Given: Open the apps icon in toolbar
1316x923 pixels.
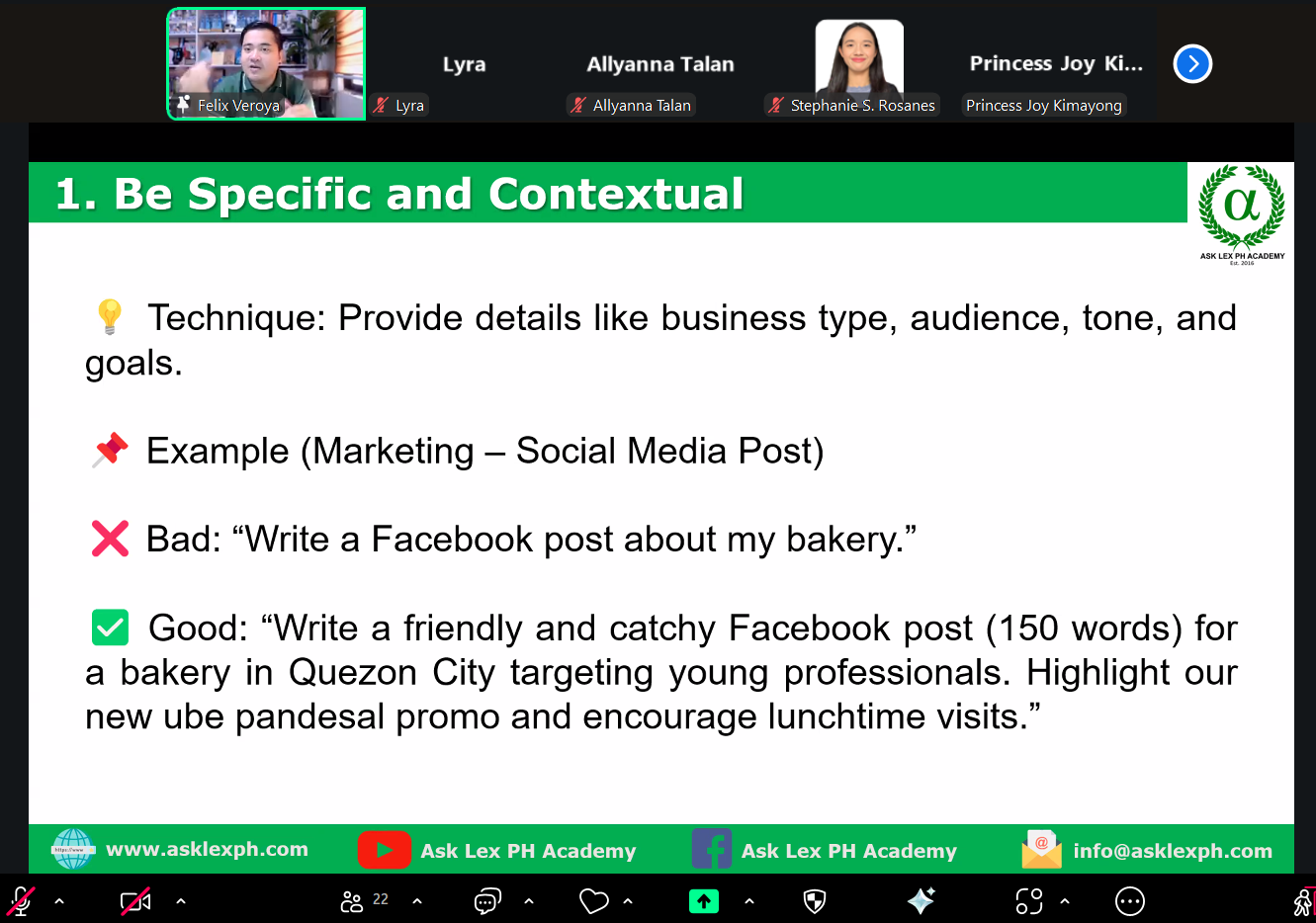Looking at the screenshot, I should coord(1029,901).
